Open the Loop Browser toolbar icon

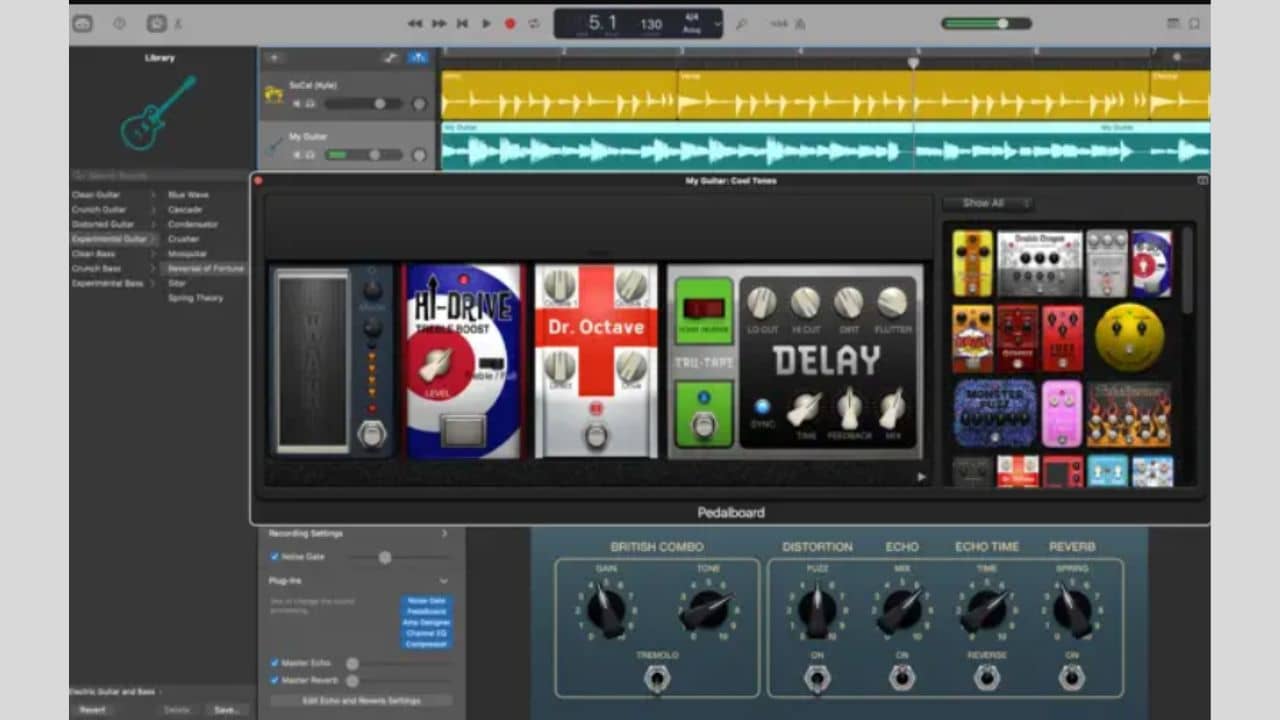tap(1195, 23)
